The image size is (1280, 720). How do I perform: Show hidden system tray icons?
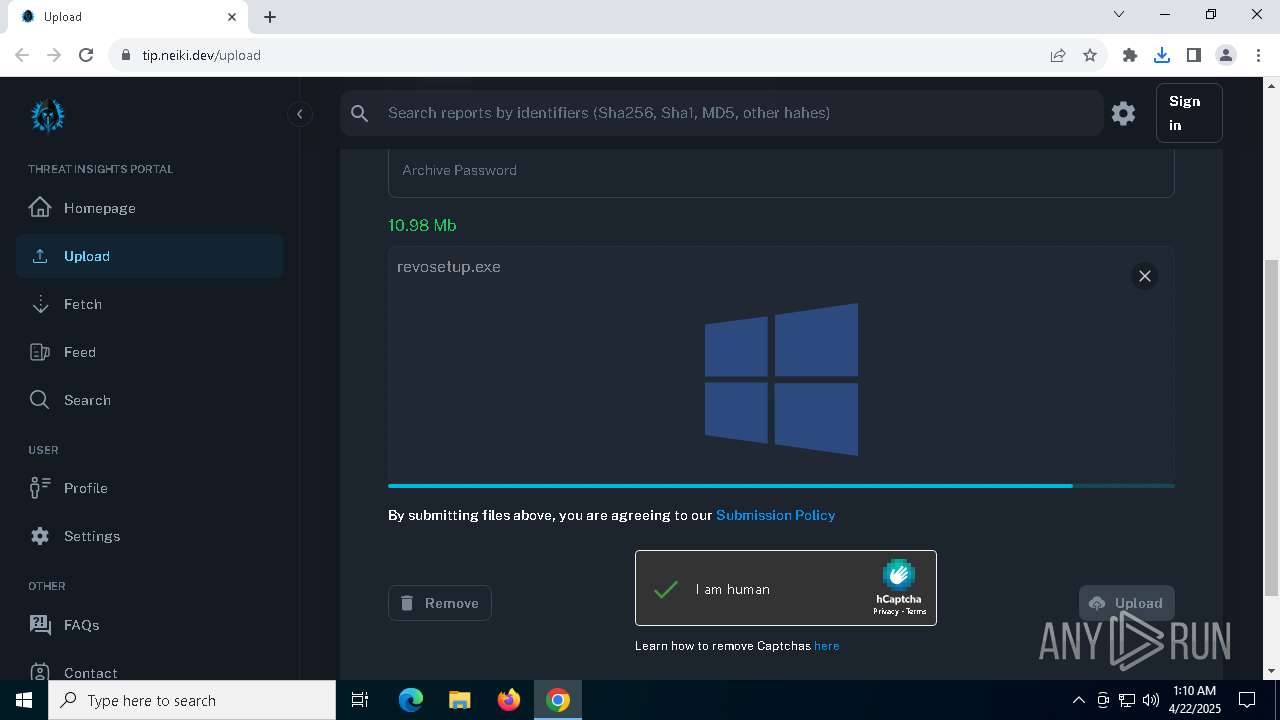click(1078, 700)
